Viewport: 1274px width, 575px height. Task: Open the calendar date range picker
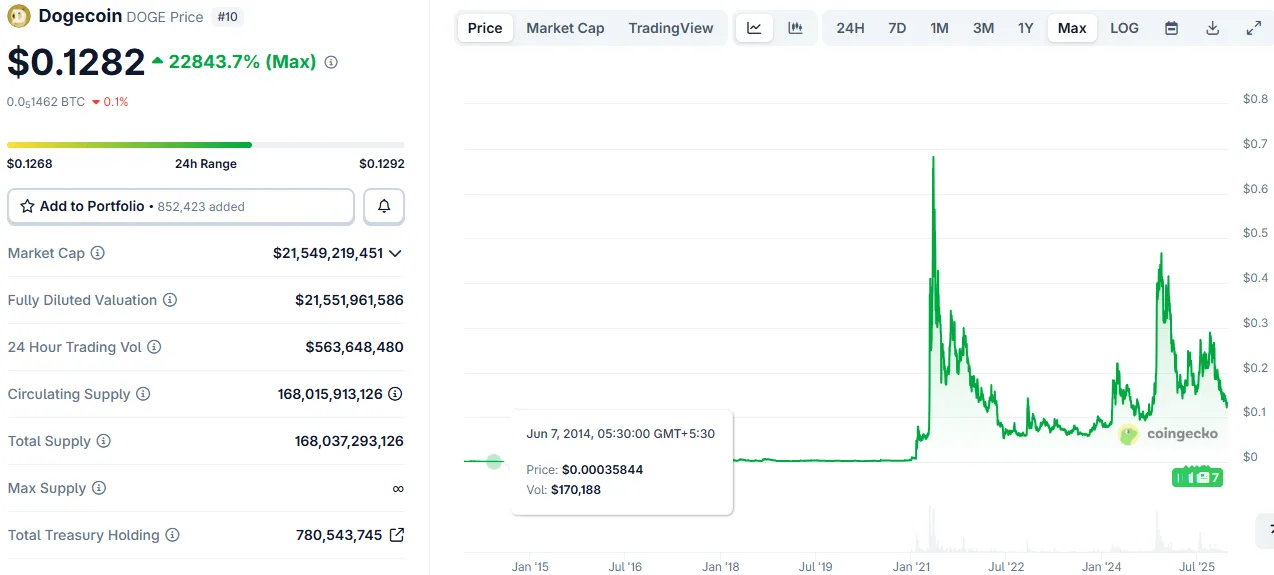pos(1171,28)
